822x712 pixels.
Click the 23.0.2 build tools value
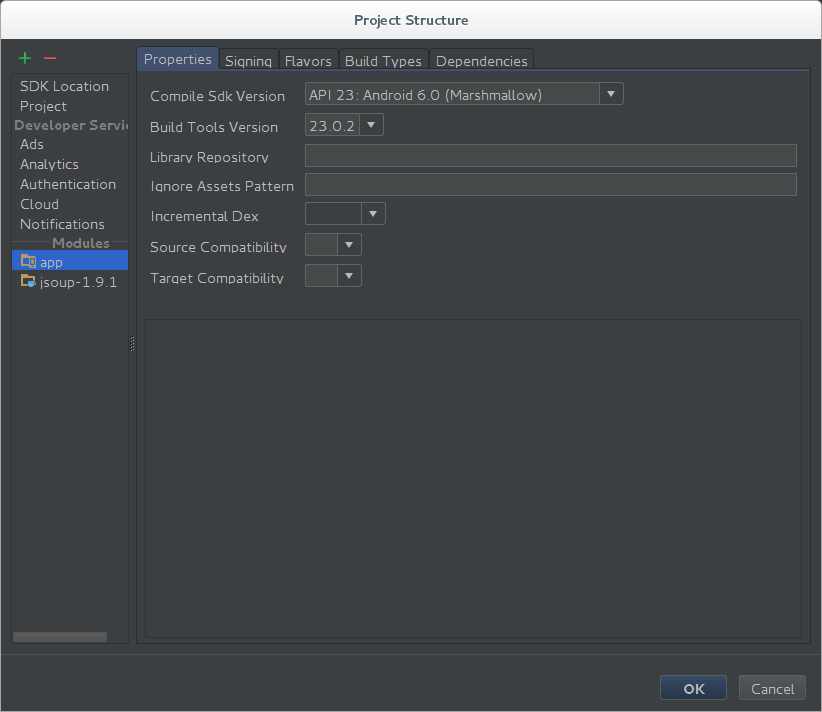(332, 125)
